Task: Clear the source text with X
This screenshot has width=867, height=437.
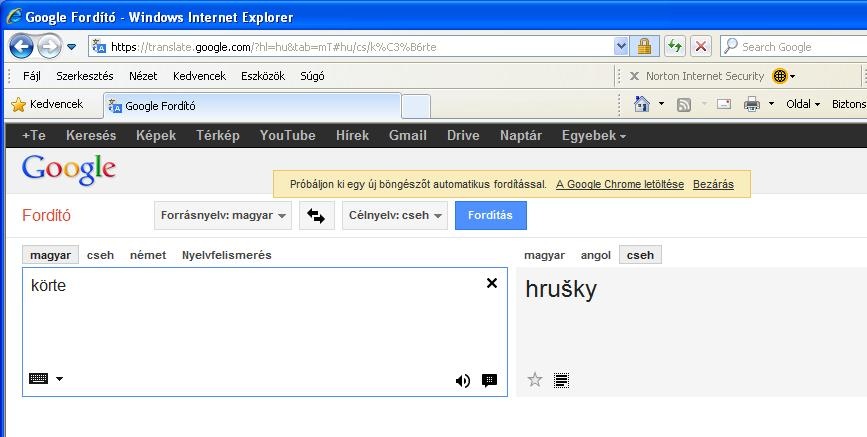Action: (x=491, y=284)
